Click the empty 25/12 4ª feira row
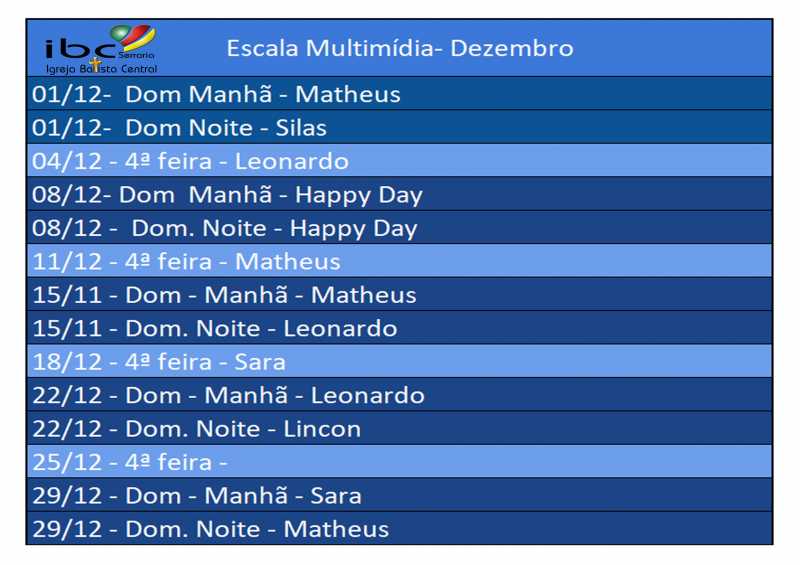Screen dimensions: 800x565 coord(399,461)
